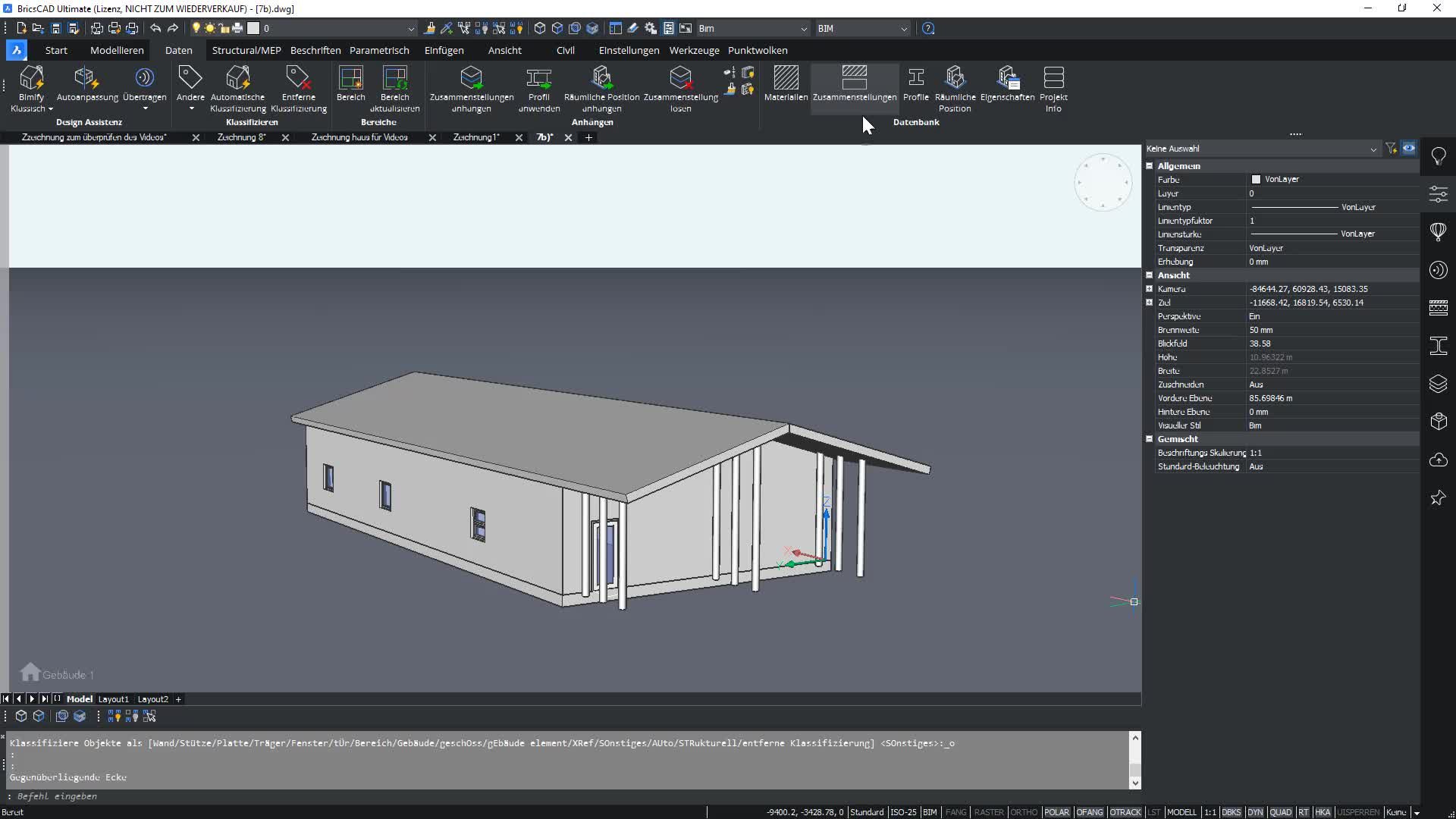This screenshot has width=1456, height=819.
Task: Switch to Structural/MEP ribbon tab
Action: [x=246, y=50]
